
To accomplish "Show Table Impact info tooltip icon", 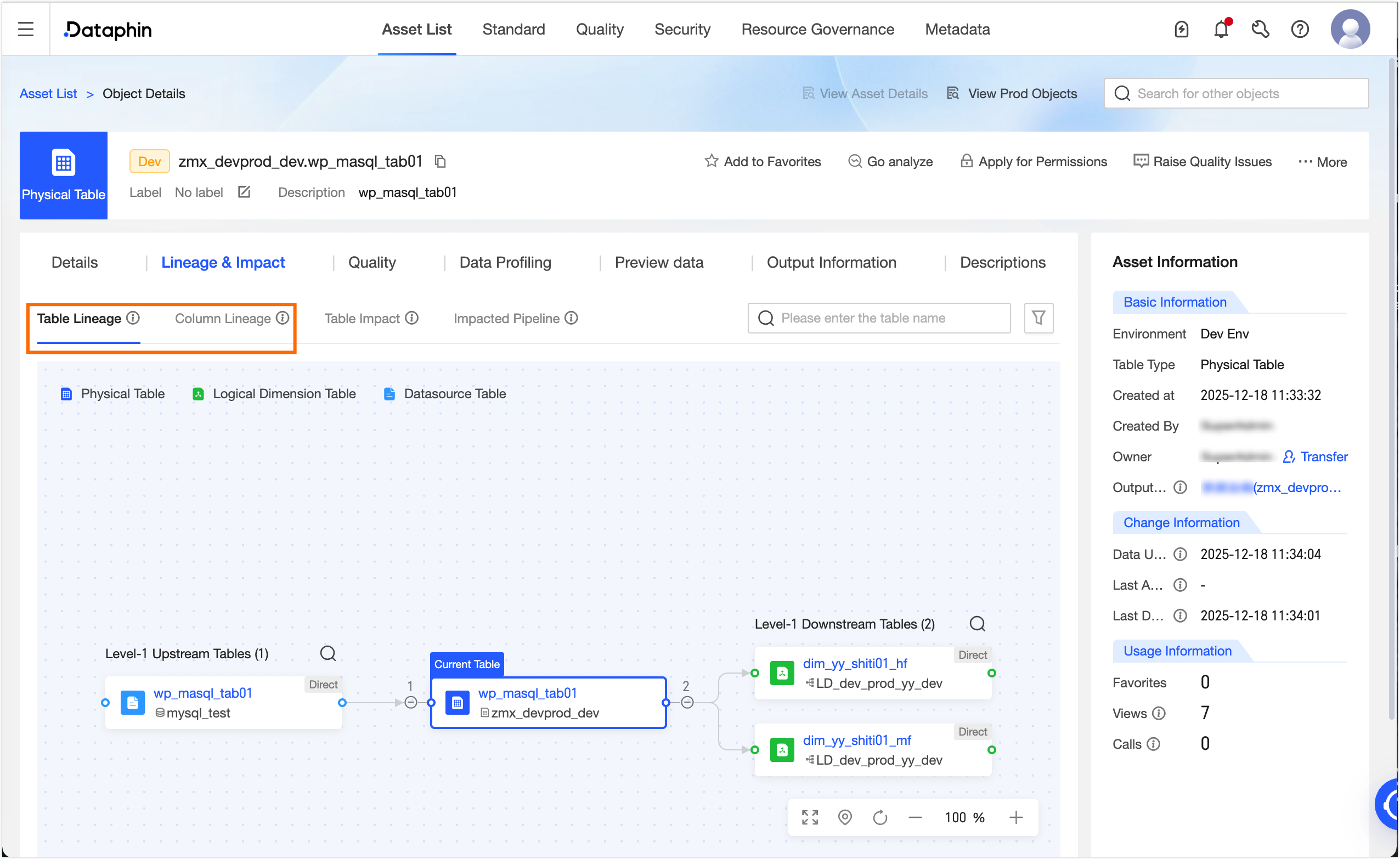I will tap(412, 318).
